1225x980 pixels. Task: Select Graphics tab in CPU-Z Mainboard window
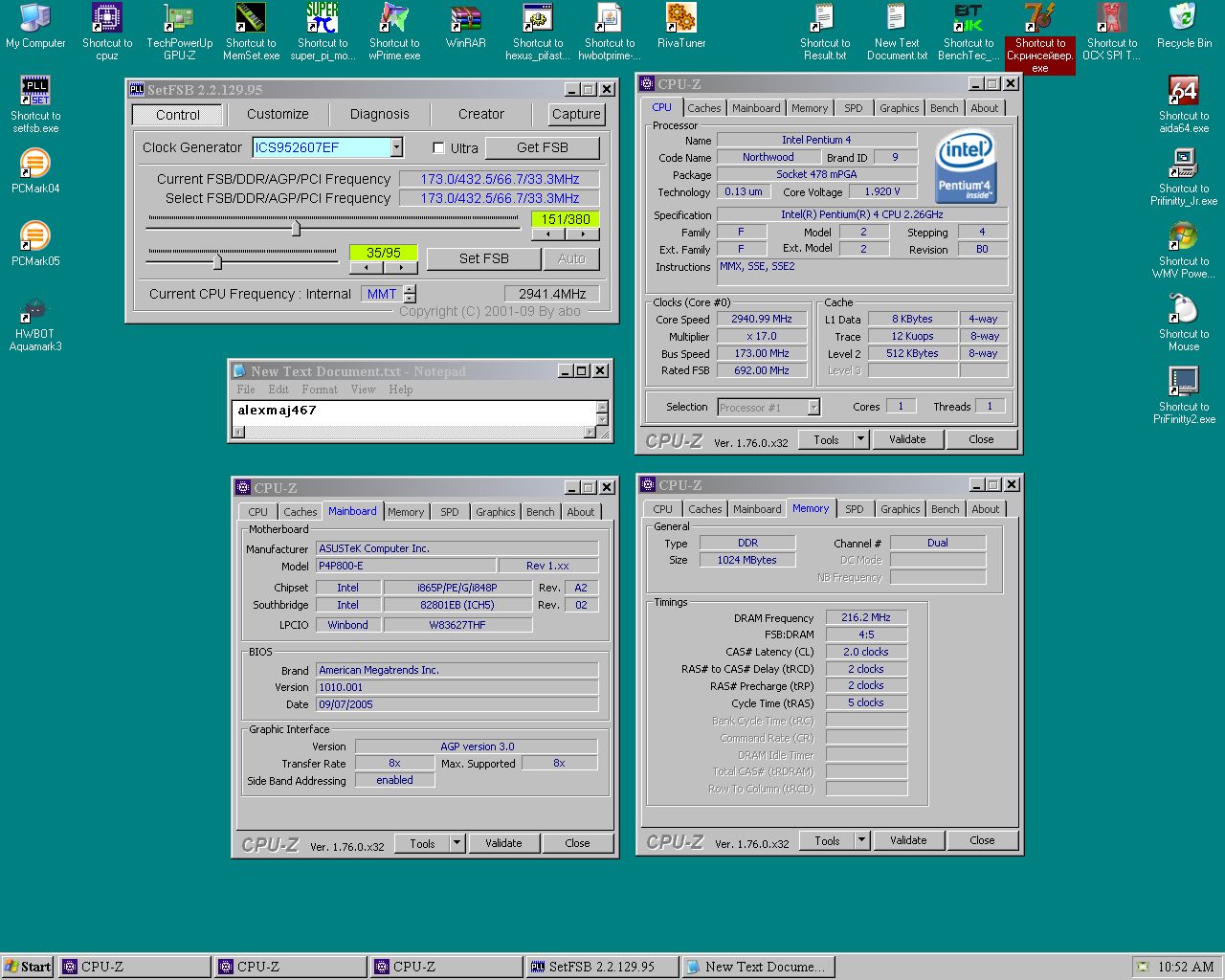pos(495,512)
